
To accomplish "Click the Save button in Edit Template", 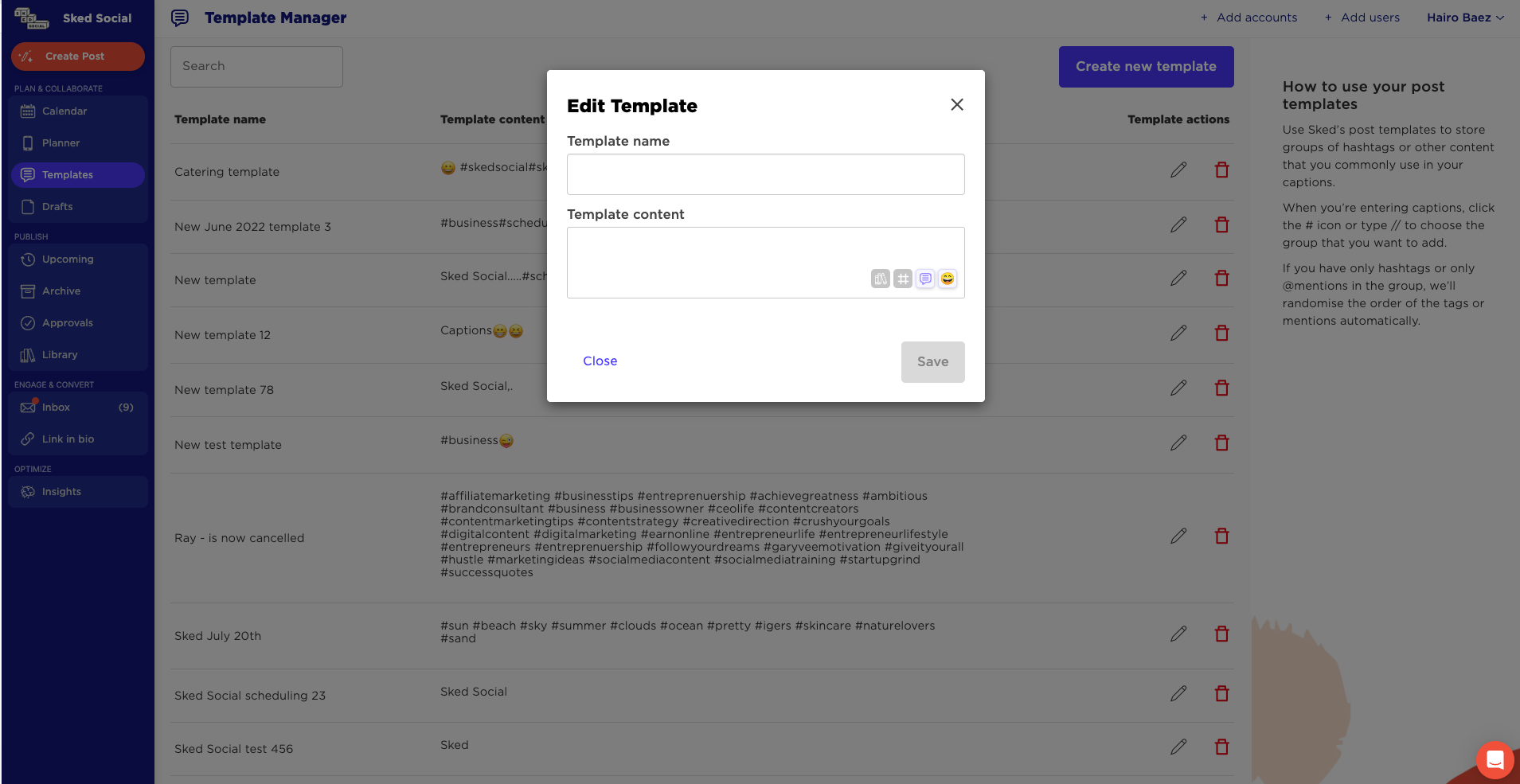I will [x=932, y=362].
